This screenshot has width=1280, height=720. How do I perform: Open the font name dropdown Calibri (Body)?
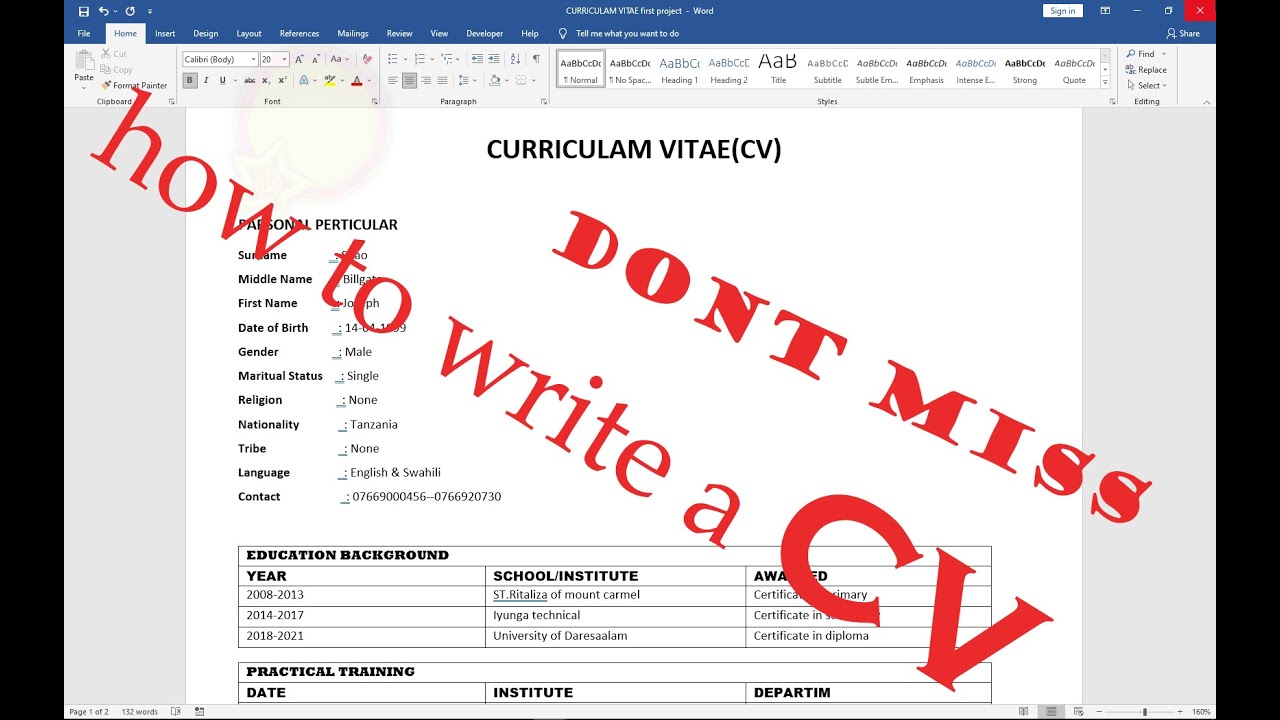[x=253, y=59]
